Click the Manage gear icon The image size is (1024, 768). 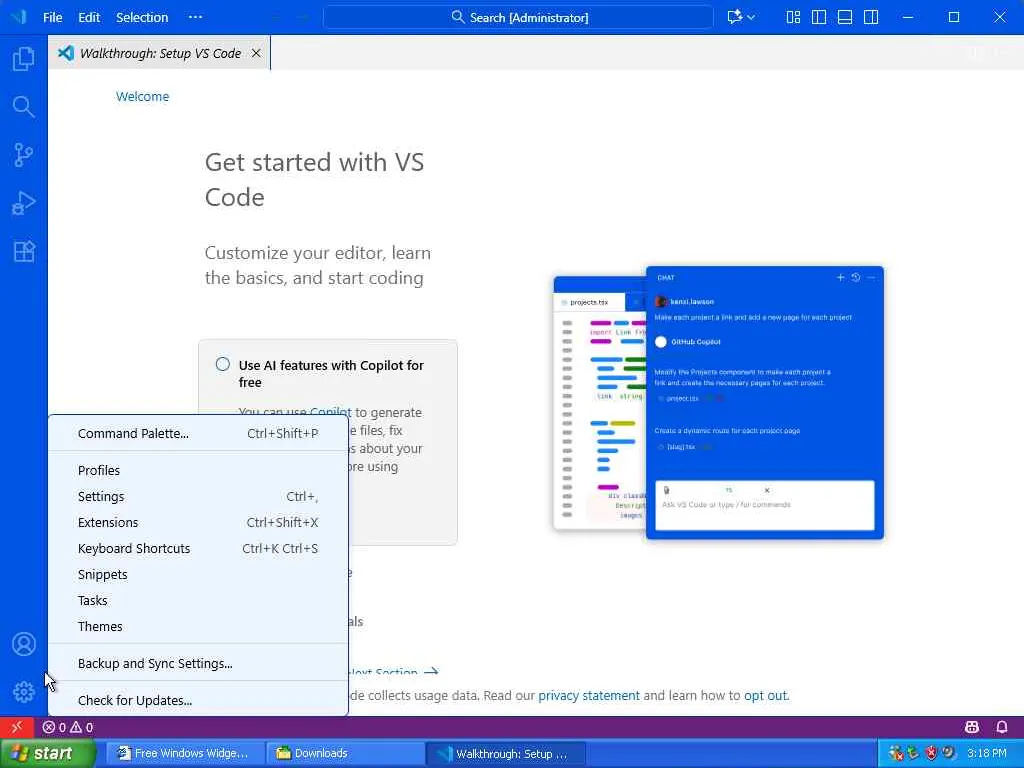coord(24,692)
